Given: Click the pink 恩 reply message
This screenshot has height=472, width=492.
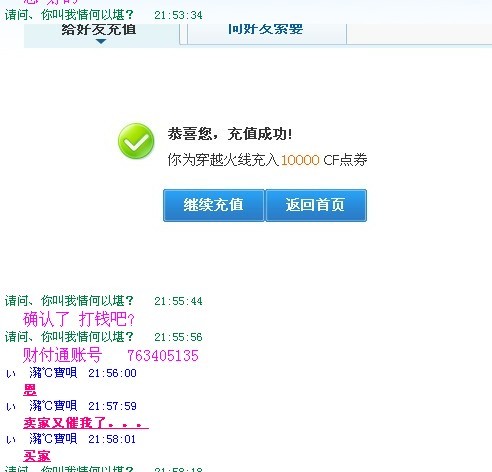Looking at the screenshot, I should (30, 390).
